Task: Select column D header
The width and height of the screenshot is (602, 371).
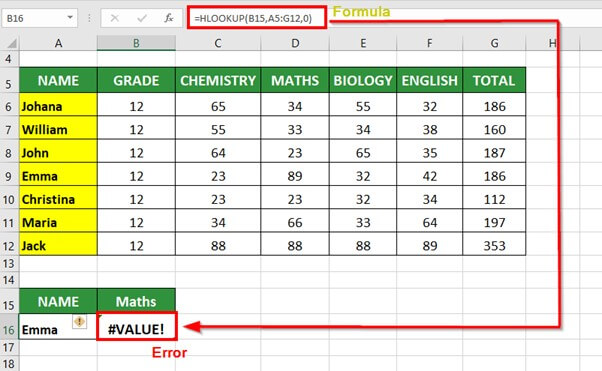Action: [295, 43]
